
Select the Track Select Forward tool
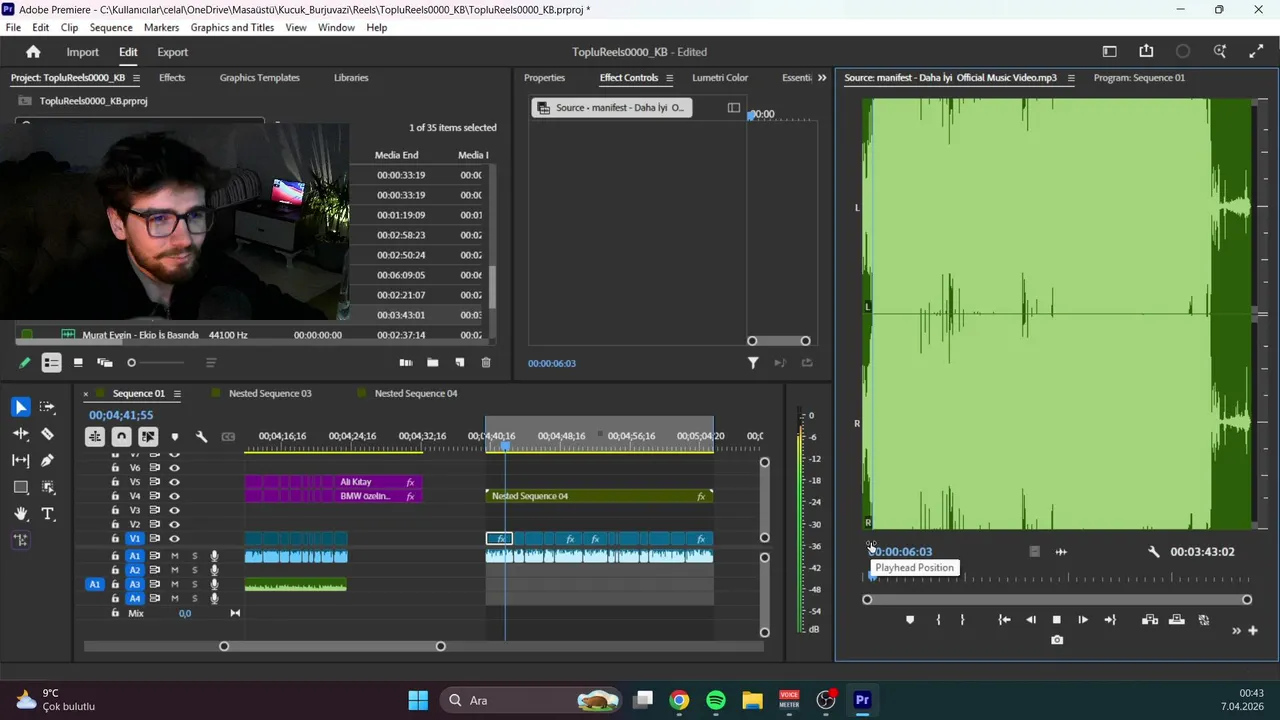[47, 407]
